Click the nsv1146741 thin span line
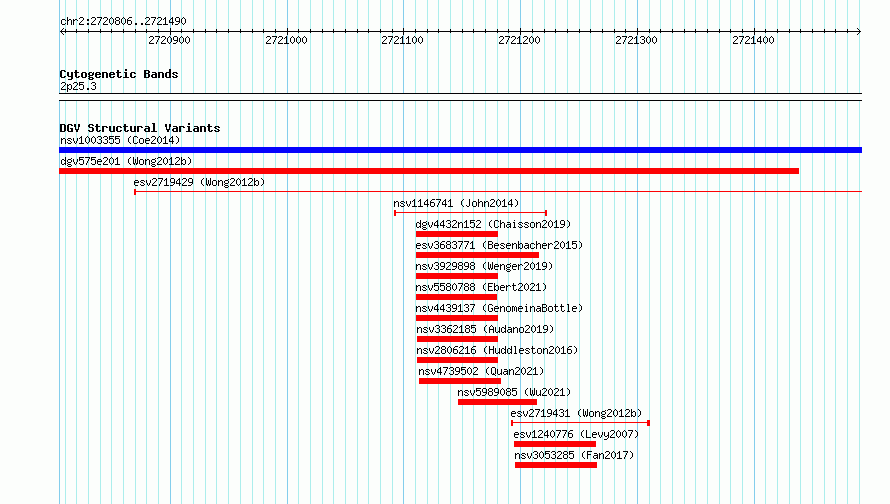890x504 pixels. coord(471,213)
